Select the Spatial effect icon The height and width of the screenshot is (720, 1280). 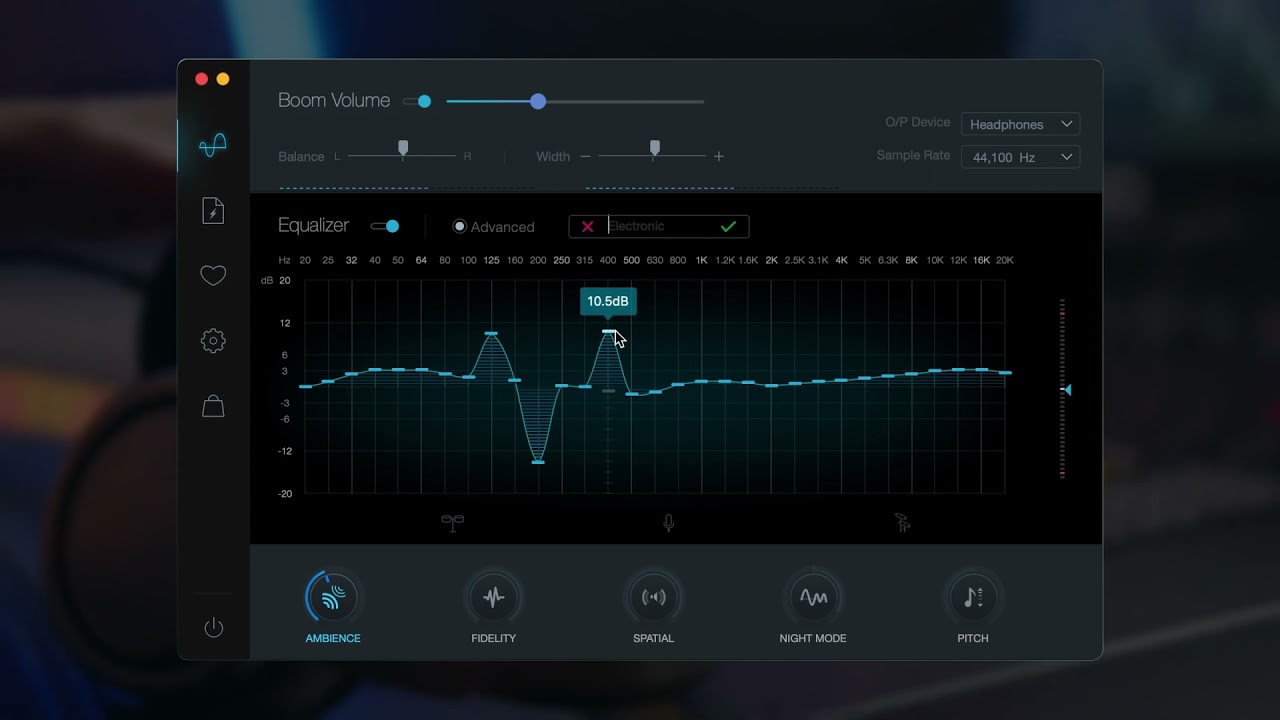(x=653, y=597)
